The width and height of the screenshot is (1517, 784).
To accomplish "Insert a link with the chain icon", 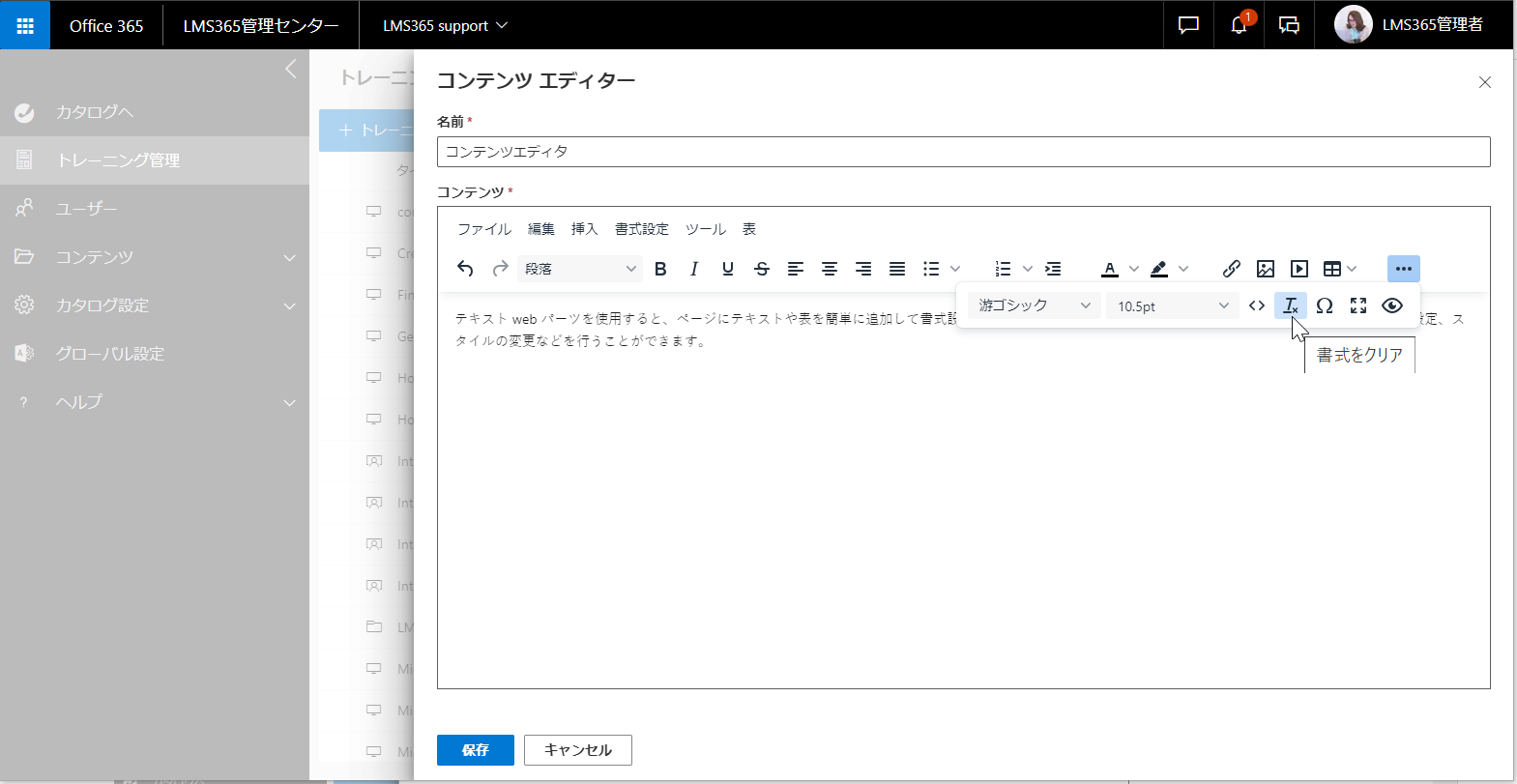I will click(1231, 269).
